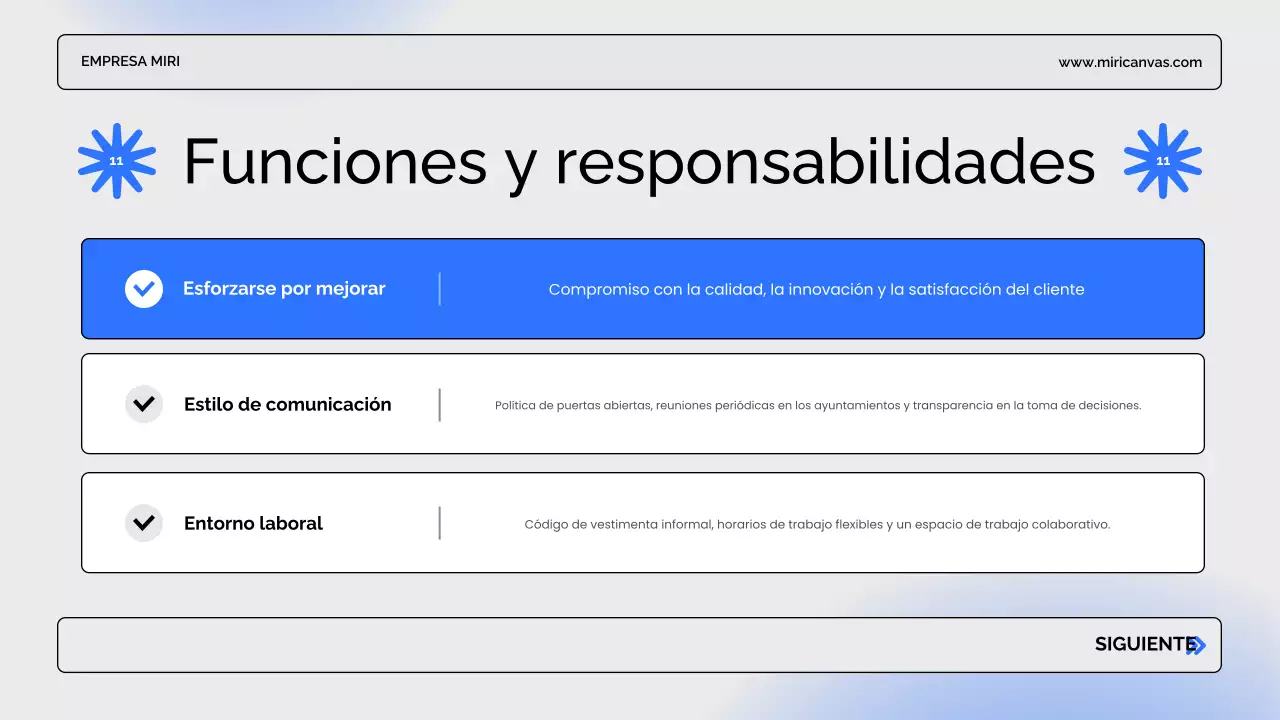Viewport: 1280px width, 720px height.
Task: Select the Funciones y responsabilidades title
Action: (638, 162)
